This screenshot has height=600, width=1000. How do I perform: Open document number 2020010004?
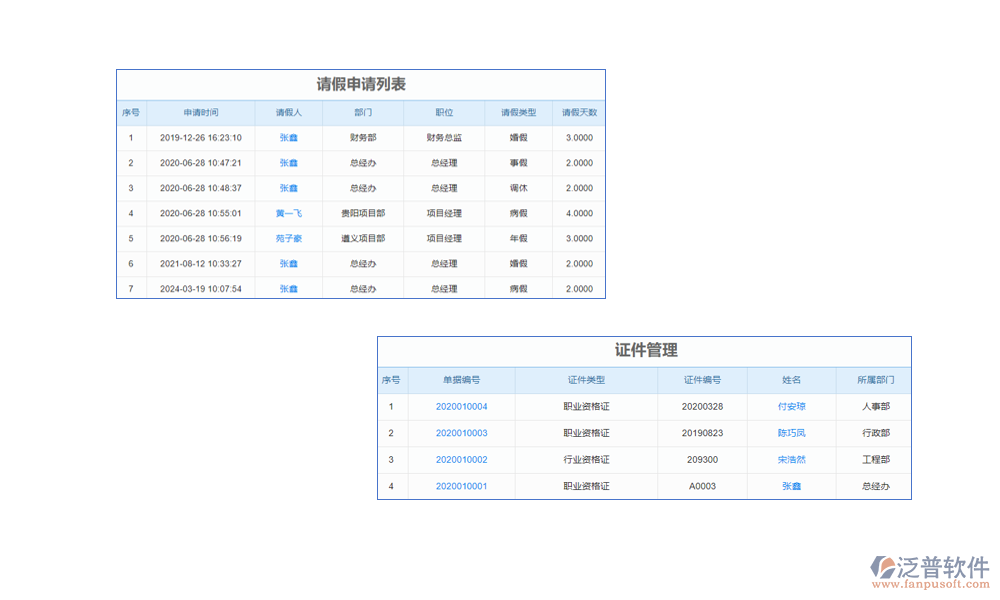461,407
